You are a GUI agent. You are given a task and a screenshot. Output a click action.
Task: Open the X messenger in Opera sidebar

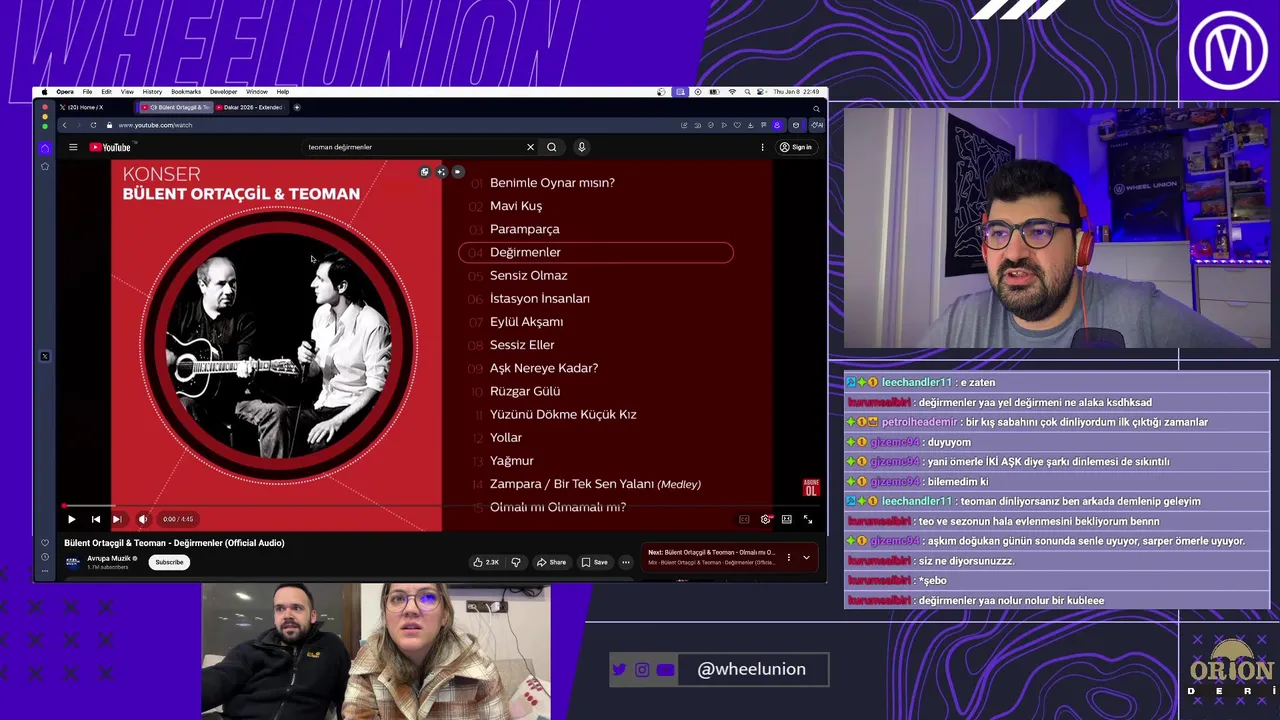coord(44,356)
